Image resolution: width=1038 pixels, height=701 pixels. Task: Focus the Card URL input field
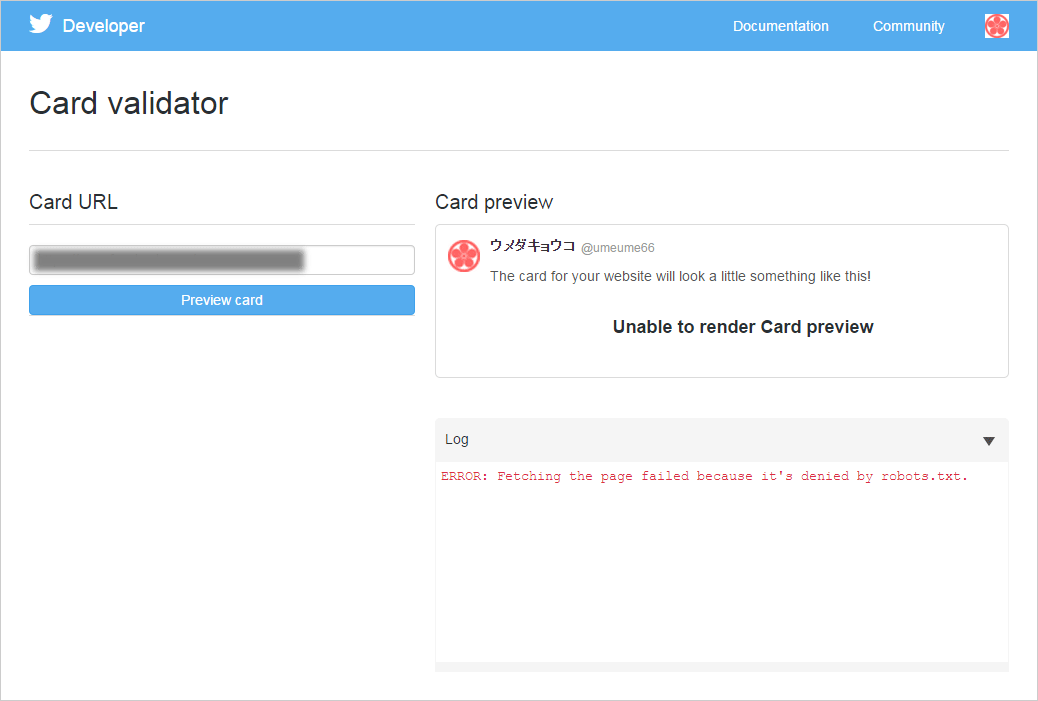tap(222, 260)
